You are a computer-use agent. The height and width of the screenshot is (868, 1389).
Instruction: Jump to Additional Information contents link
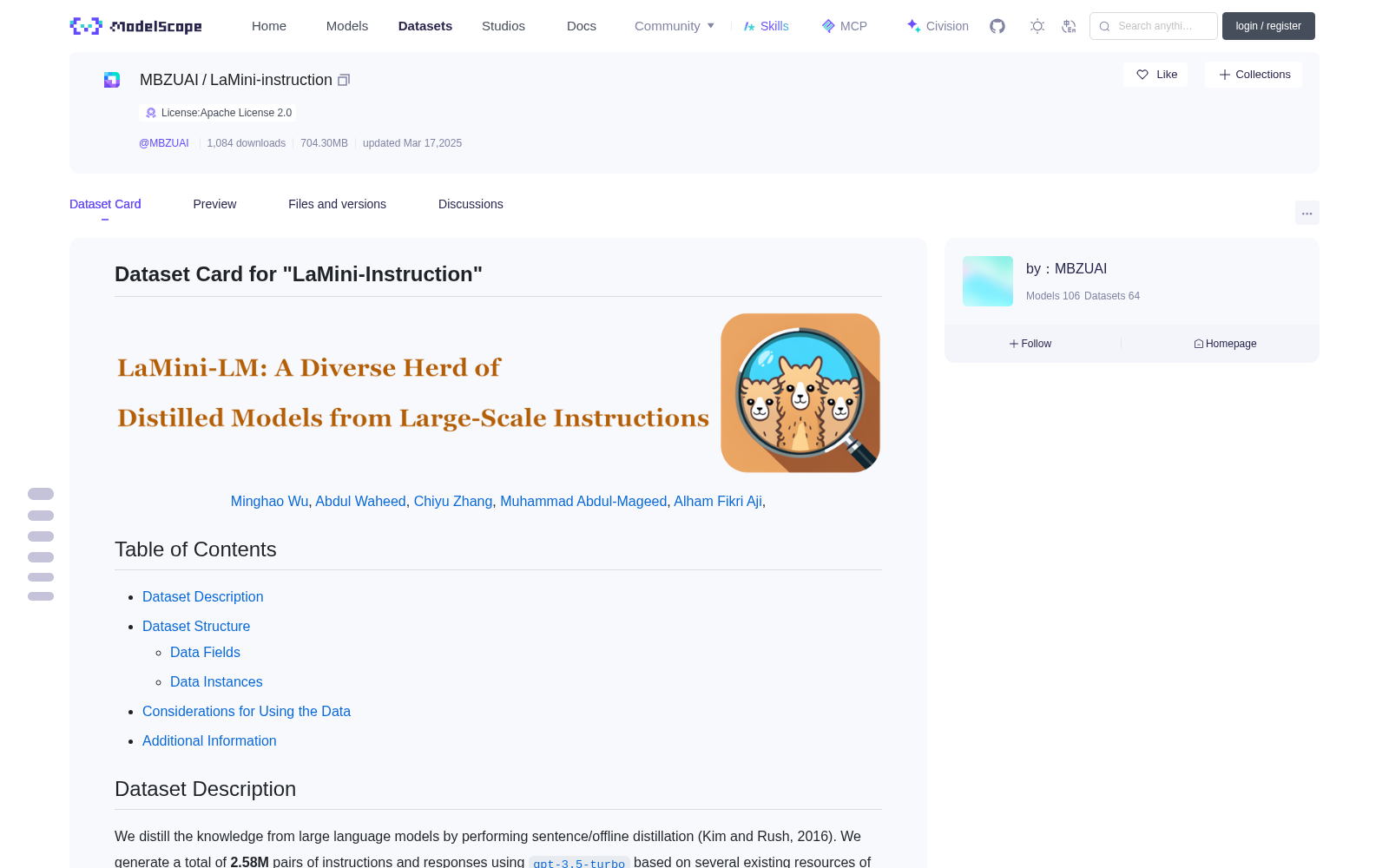(209, 740)
